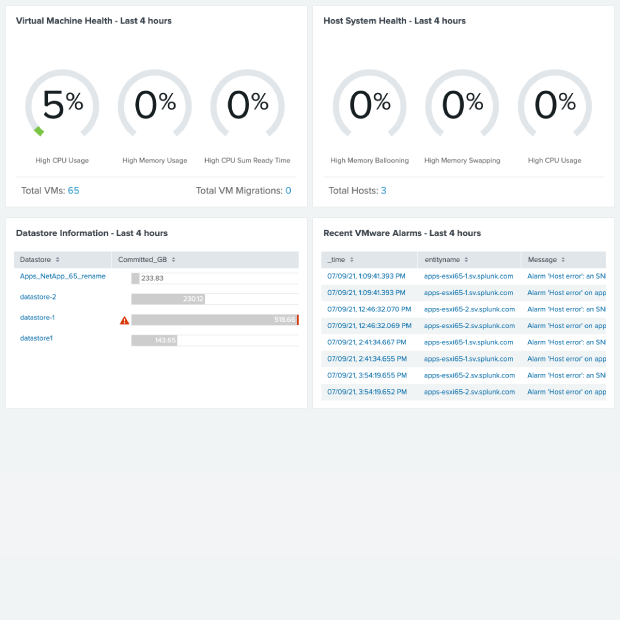Sort by the Committed_GB column arrows
Screen dimensions: 620x620
point(174,260)
